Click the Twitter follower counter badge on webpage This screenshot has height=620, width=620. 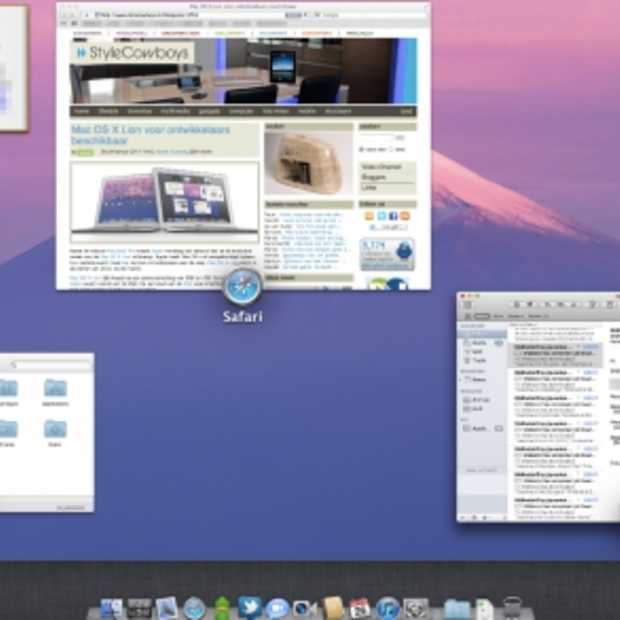coord(387,254)
